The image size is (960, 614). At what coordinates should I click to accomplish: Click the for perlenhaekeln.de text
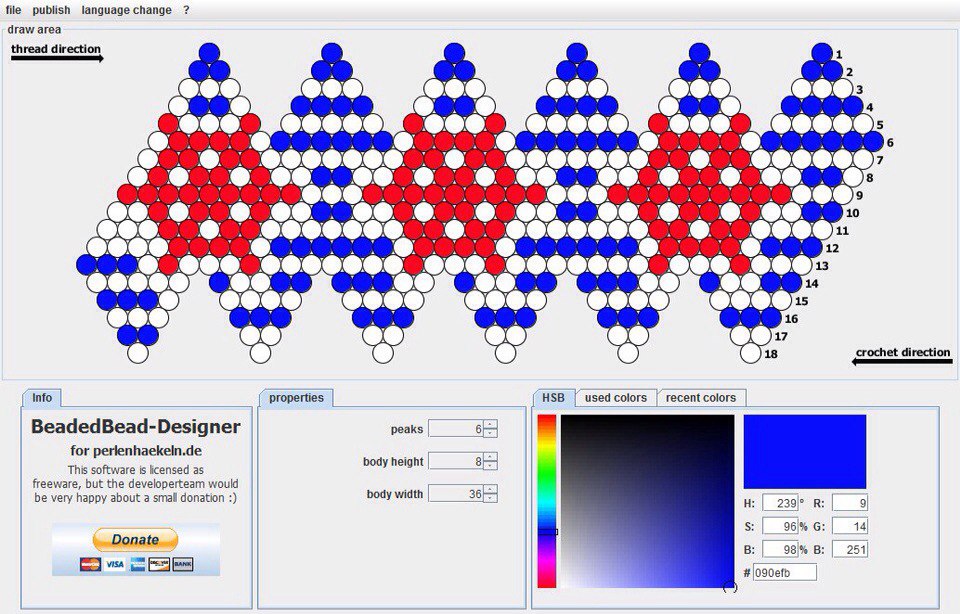pyautogui.click(x=135, y=451)
